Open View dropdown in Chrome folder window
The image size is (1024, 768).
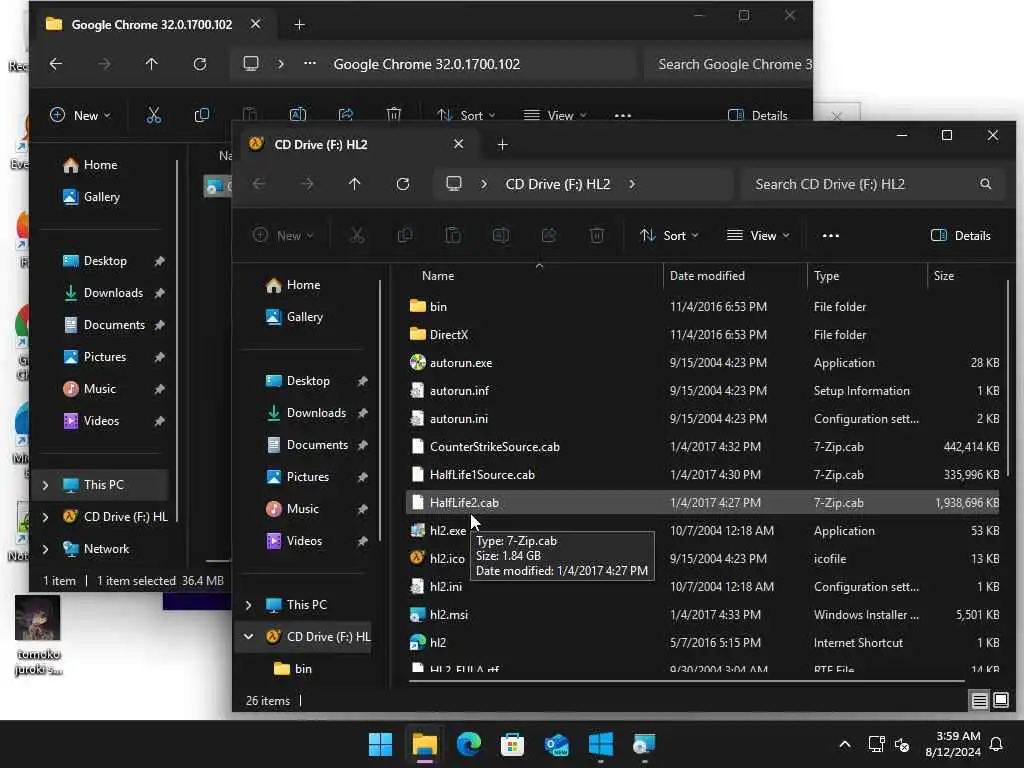point(555,116)
